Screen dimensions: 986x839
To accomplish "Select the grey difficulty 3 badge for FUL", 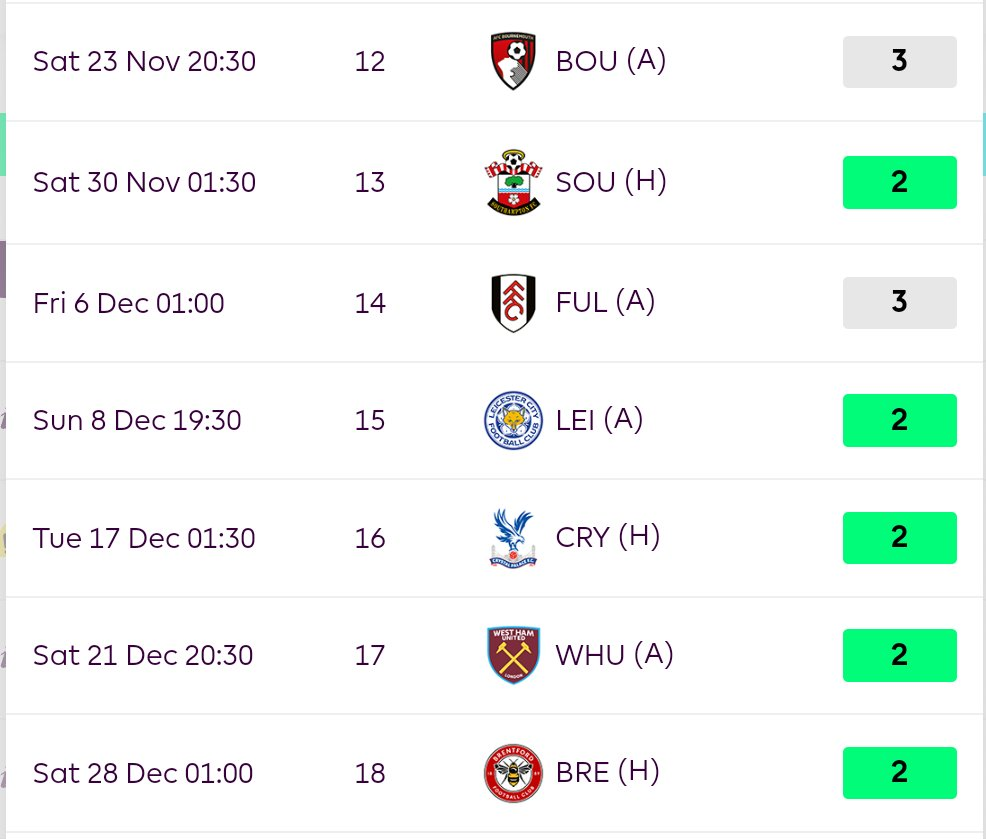I will click(x=899, y=303).
